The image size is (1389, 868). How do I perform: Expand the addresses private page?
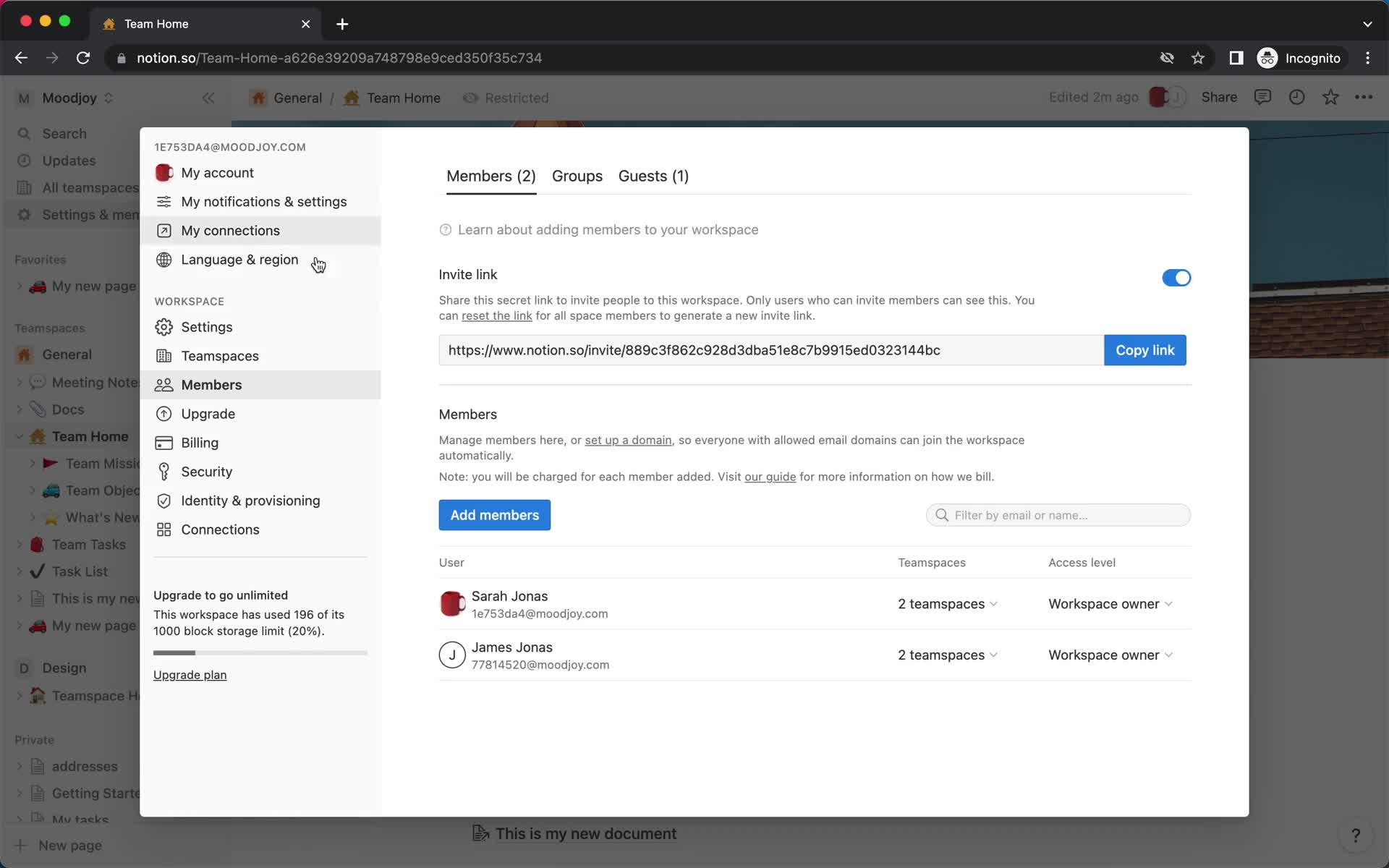point(20,766)
